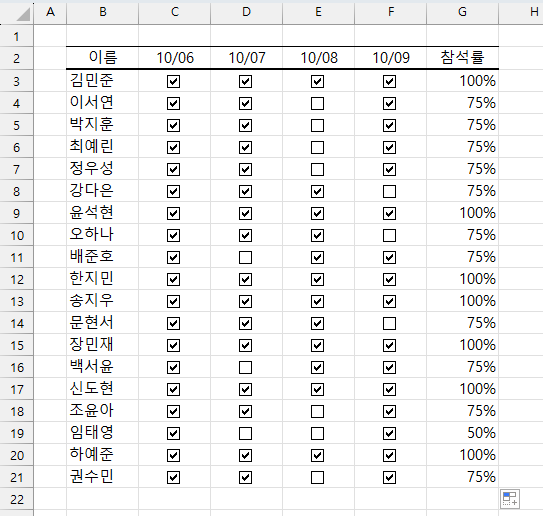Tick 정우성's 10/08 checkbox
This screenshot has width=543, height=516.
(x=318, y=169)
